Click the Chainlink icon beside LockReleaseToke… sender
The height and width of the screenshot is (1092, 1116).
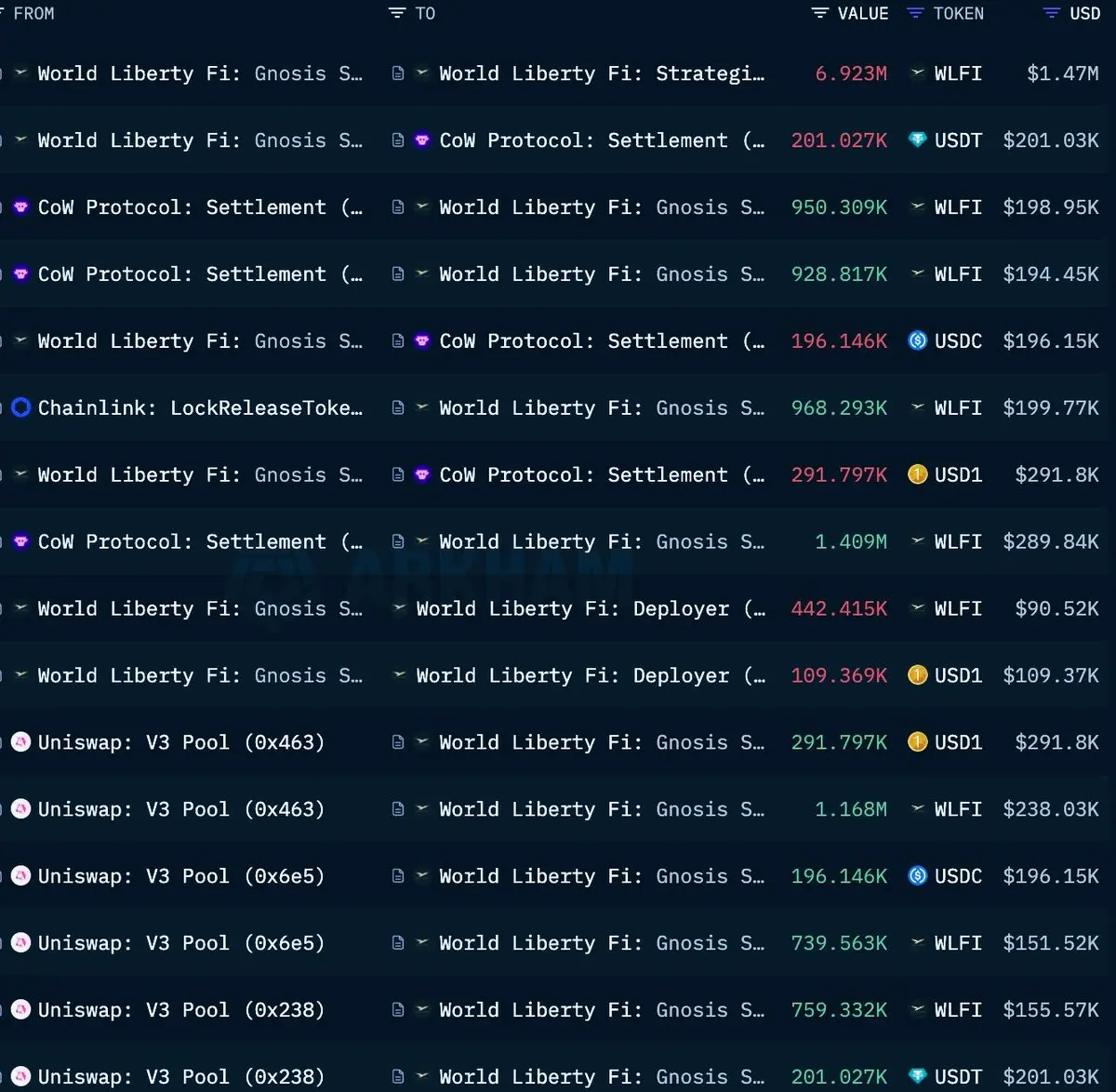(x=20, y=407)
